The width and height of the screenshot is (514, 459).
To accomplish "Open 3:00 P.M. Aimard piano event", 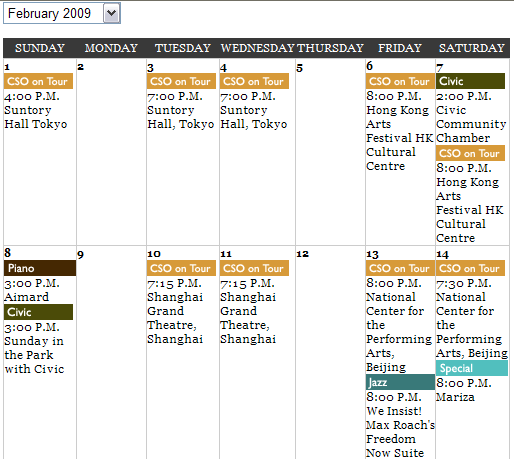I will coord(32,290).
